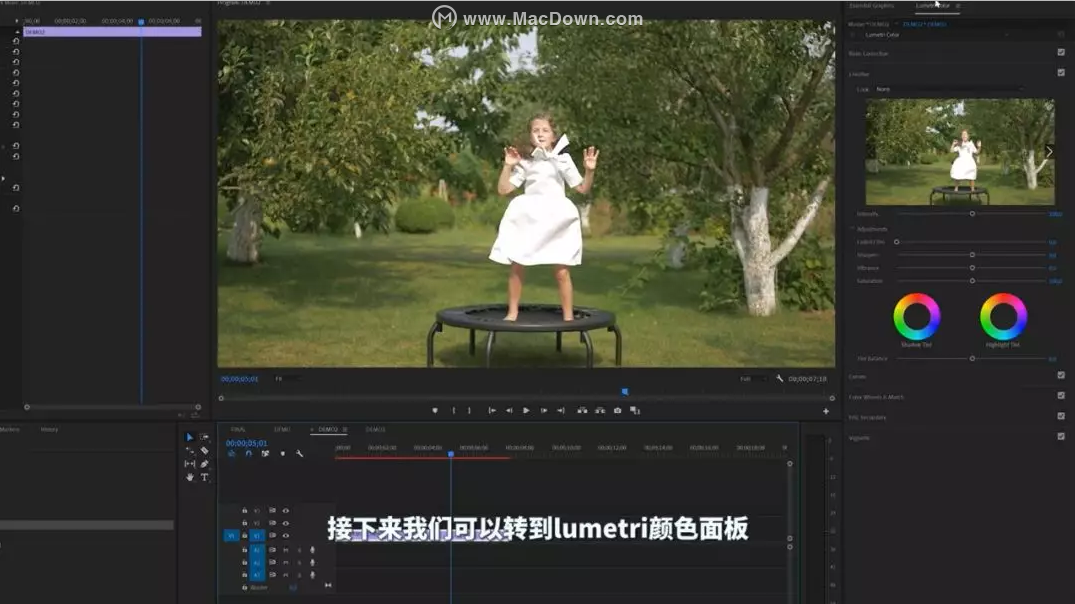Switch to the DEMO sequence tab

(282, 430)
